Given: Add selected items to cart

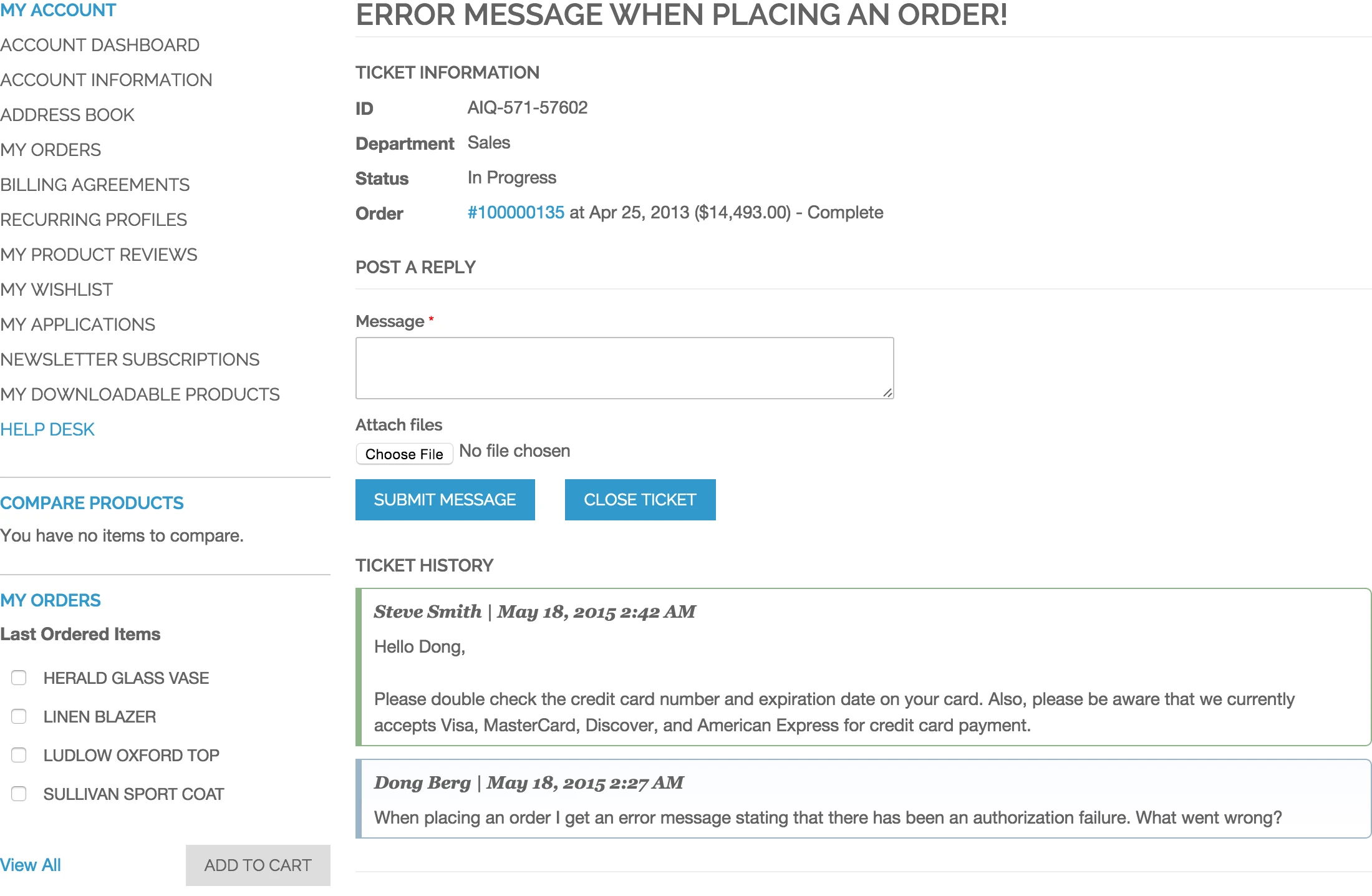Looking at the screenshot, I should coord(258,865).
